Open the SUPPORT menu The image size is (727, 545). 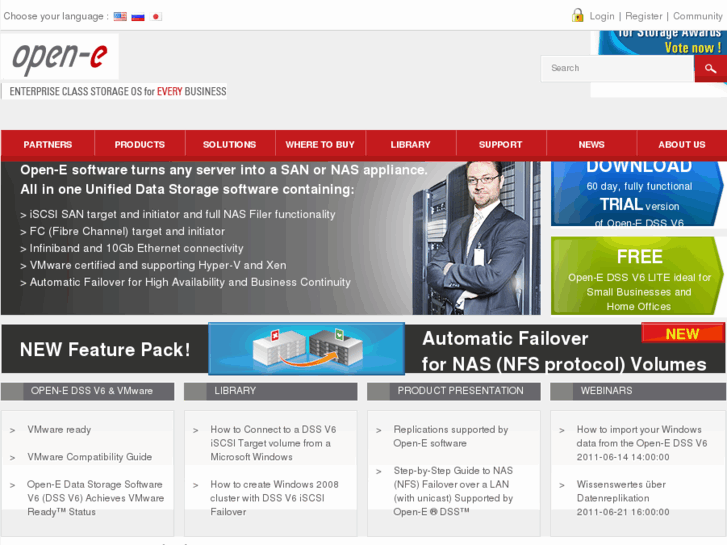pos(501,145)
